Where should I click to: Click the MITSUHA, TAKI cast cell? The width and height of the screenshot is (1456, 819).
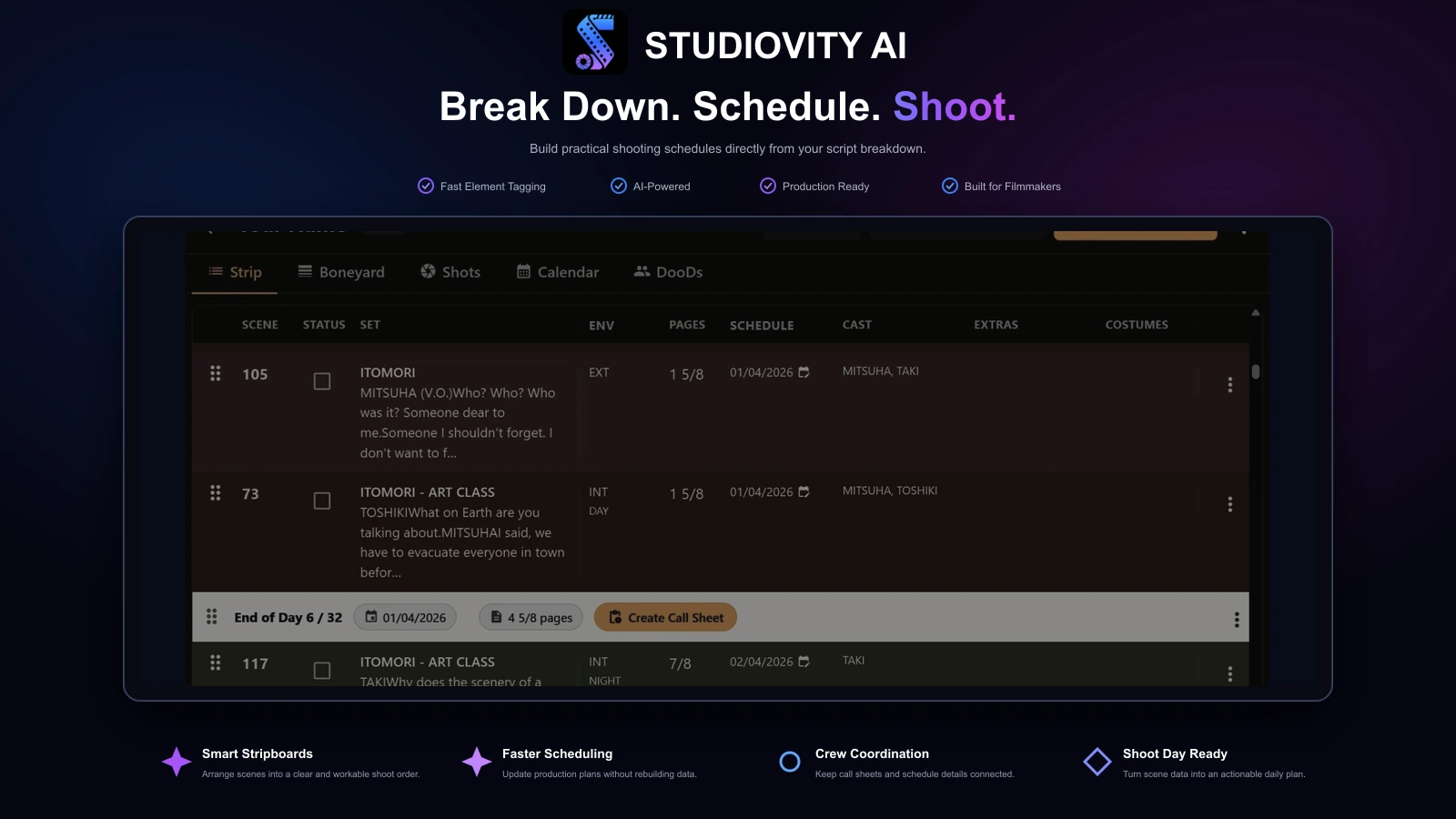(881, 371)
